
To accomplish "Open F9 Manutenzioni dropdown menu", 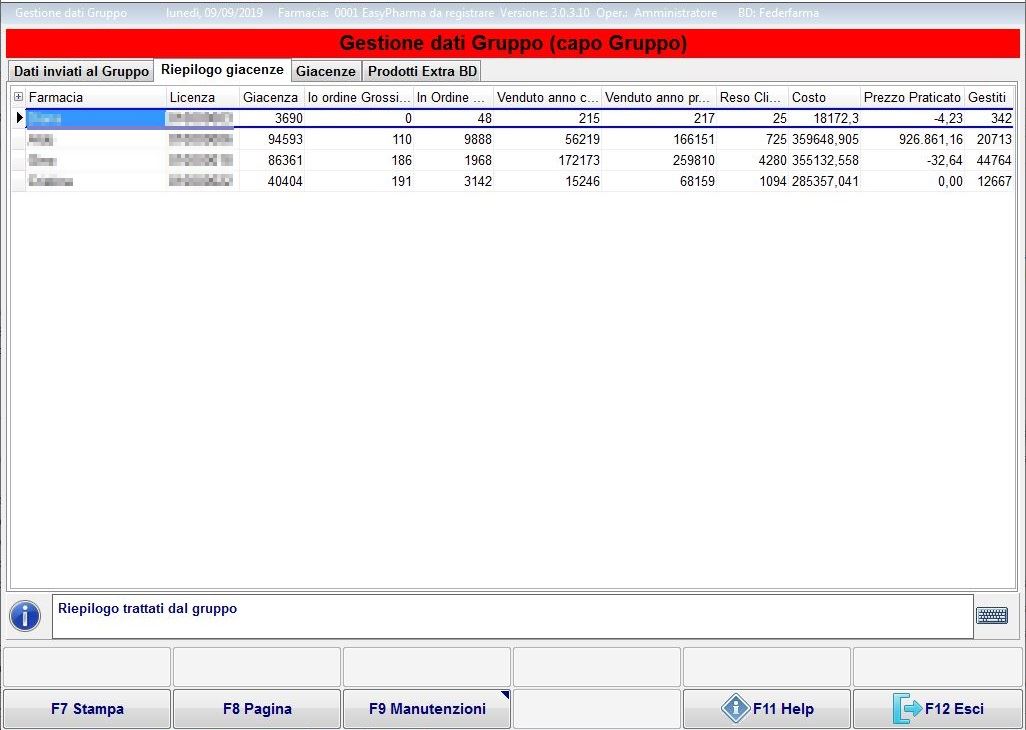I will click(427, 709).
